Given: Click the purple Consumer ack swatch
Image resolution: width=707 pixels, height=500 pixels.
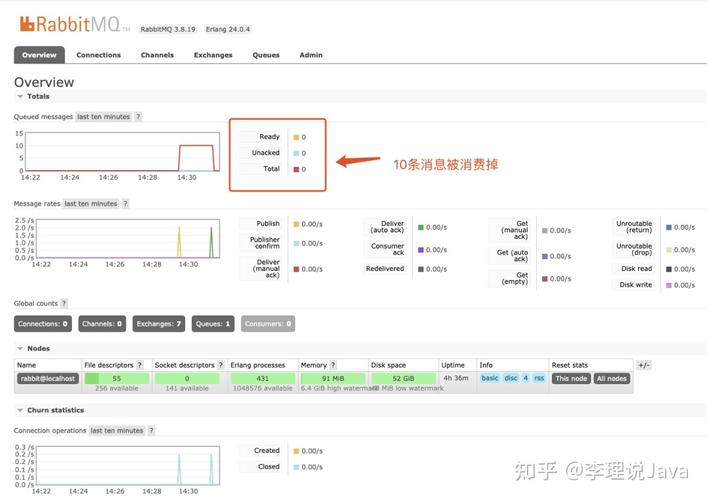Looking at the screenshot, I should (421, 250).
